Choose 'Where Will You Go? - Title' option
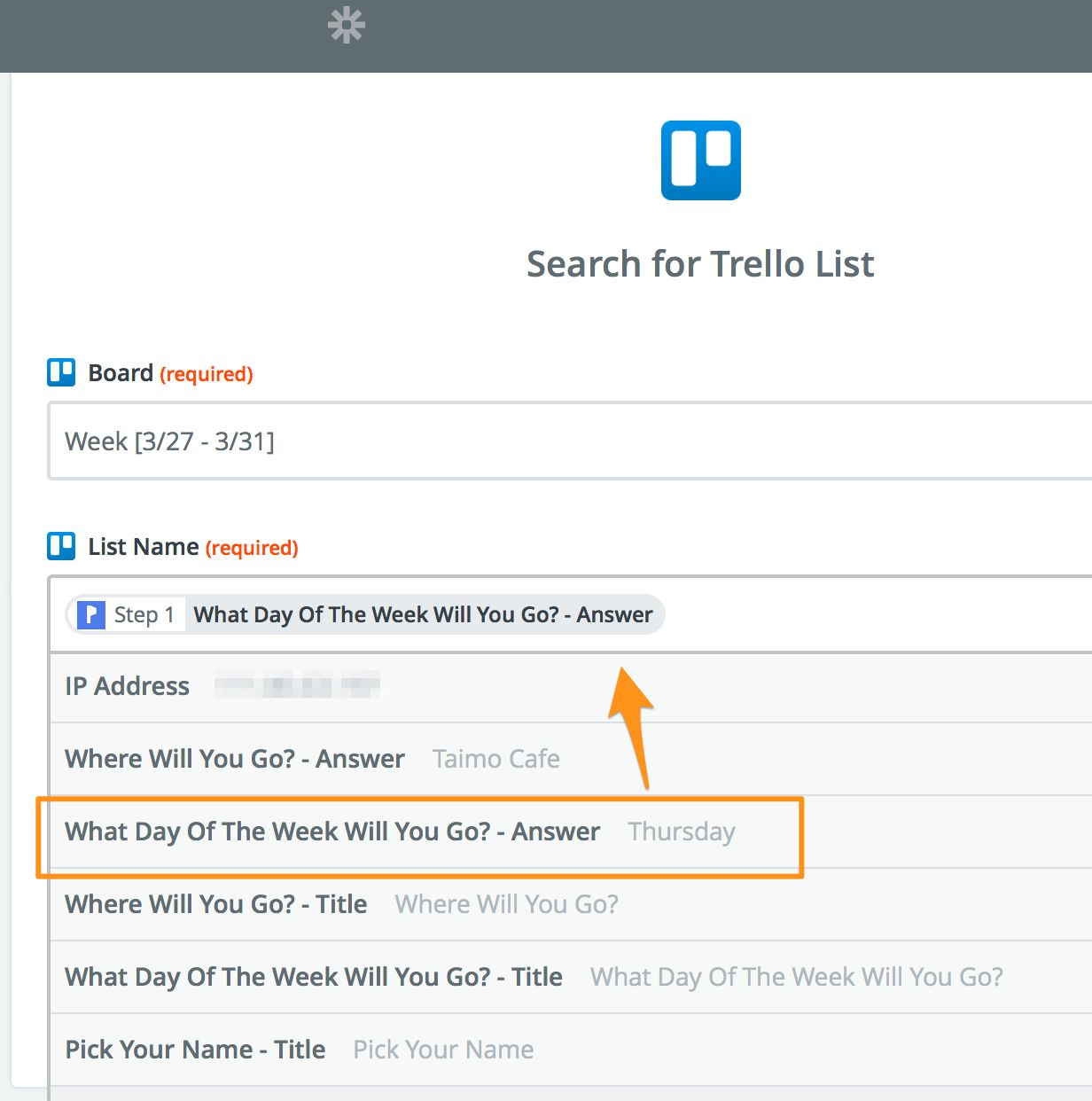The height and width of the screenshot is (1101, 1092). pyautogui.click(x=571, y=904)
